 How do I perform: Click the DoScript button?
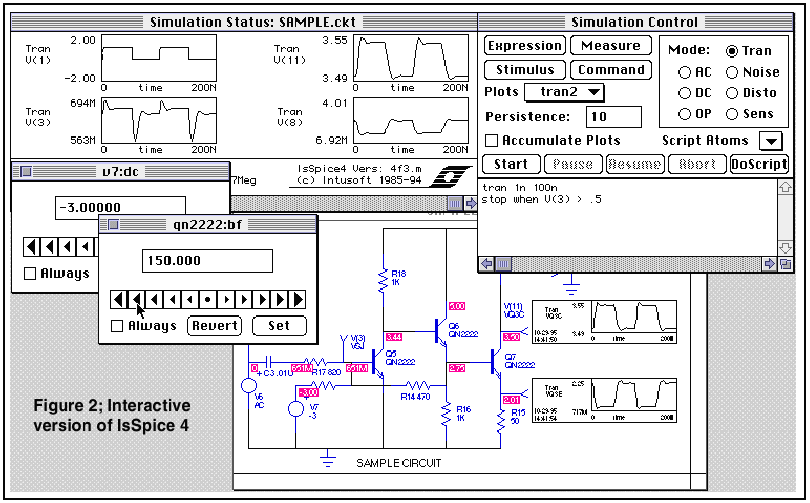(759, 164)
